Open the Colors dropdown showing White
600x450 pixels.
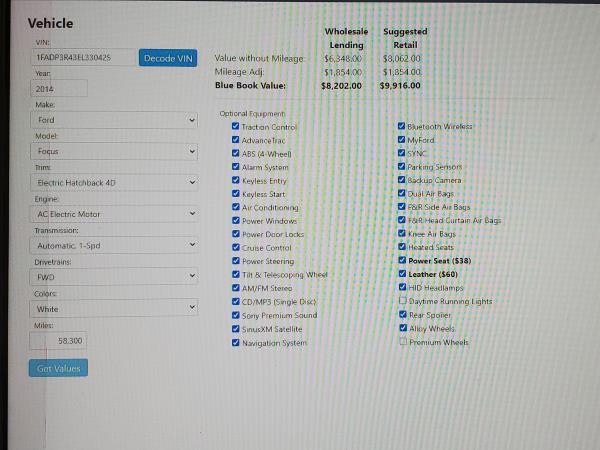[x=113, y=309]
